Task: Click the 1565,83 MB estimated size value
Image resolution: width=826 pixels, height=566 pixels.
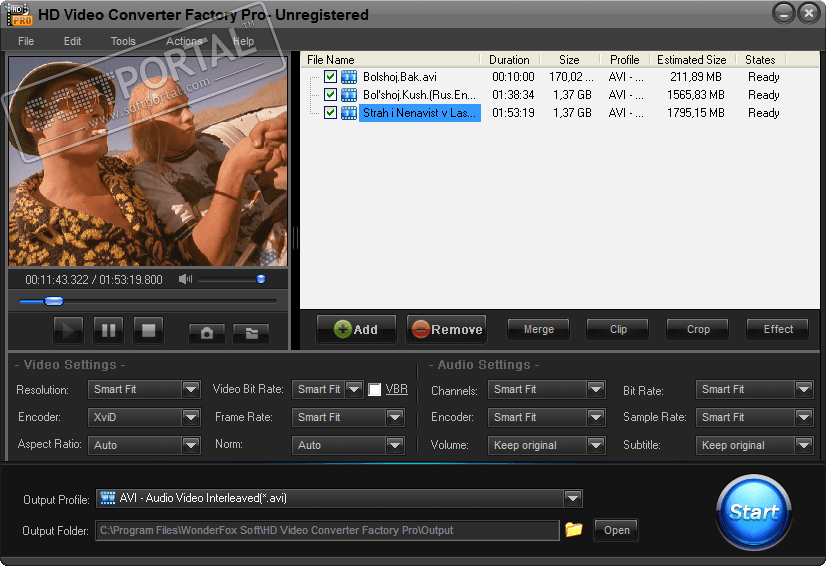Action: 696,95
